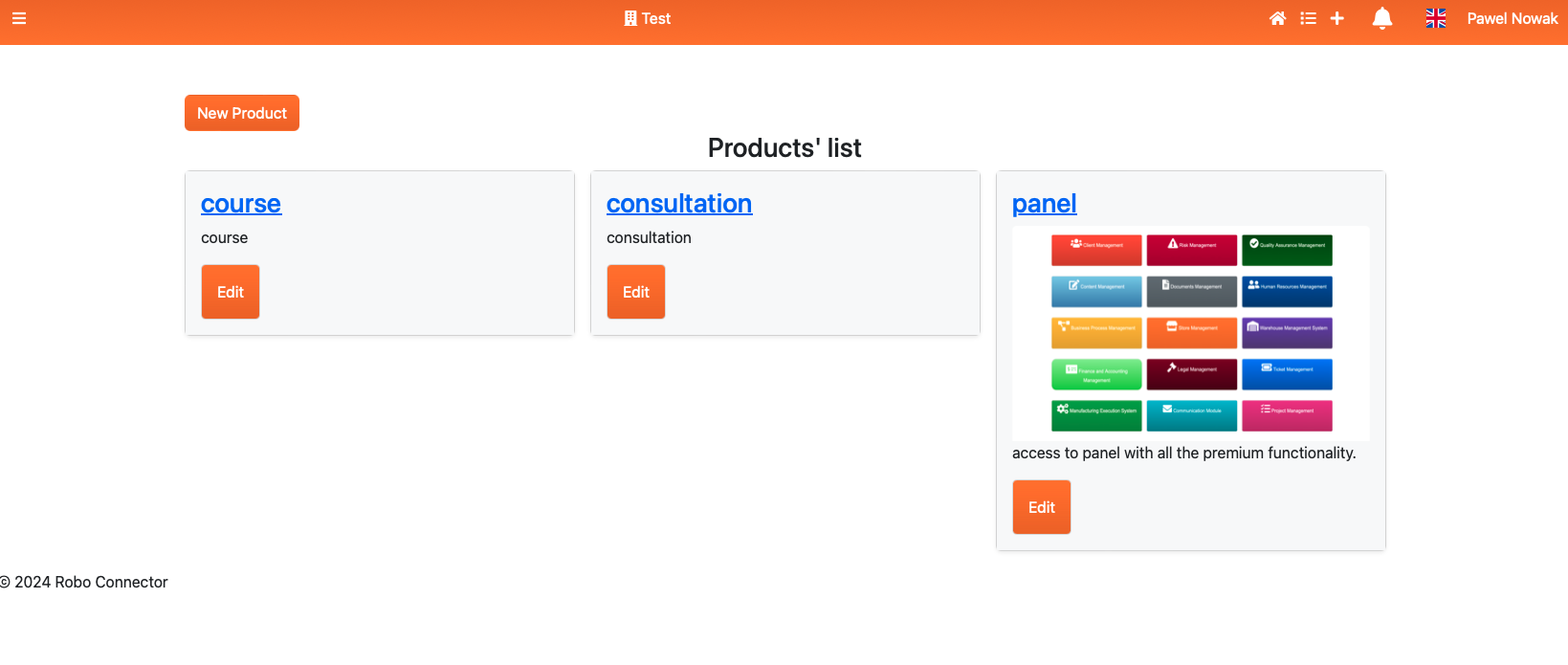Click the orange Store Management tile

pyautogui.click(x=1192, y=332)
